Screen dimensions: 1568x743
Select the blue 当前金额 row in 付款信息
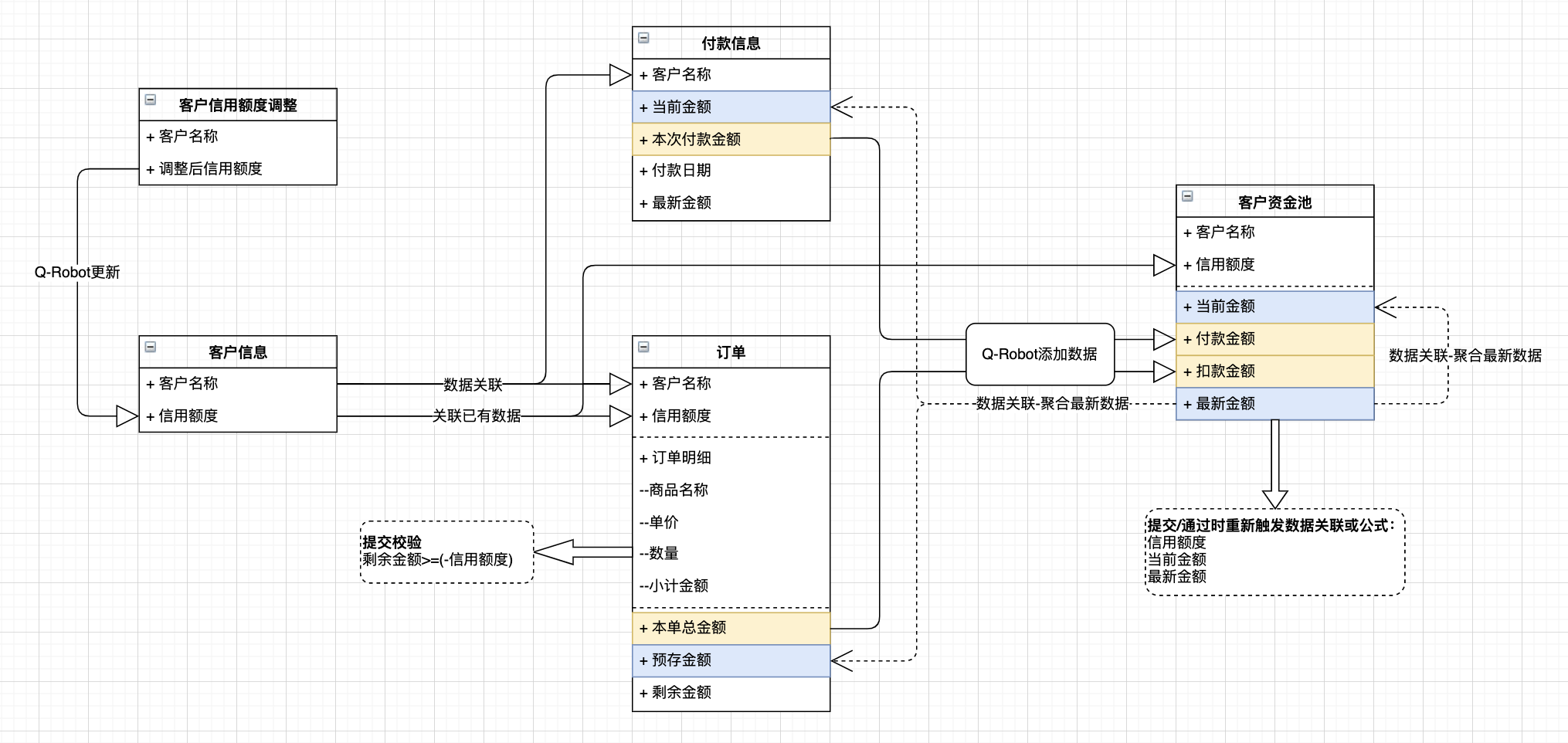[x=731, y=107]
